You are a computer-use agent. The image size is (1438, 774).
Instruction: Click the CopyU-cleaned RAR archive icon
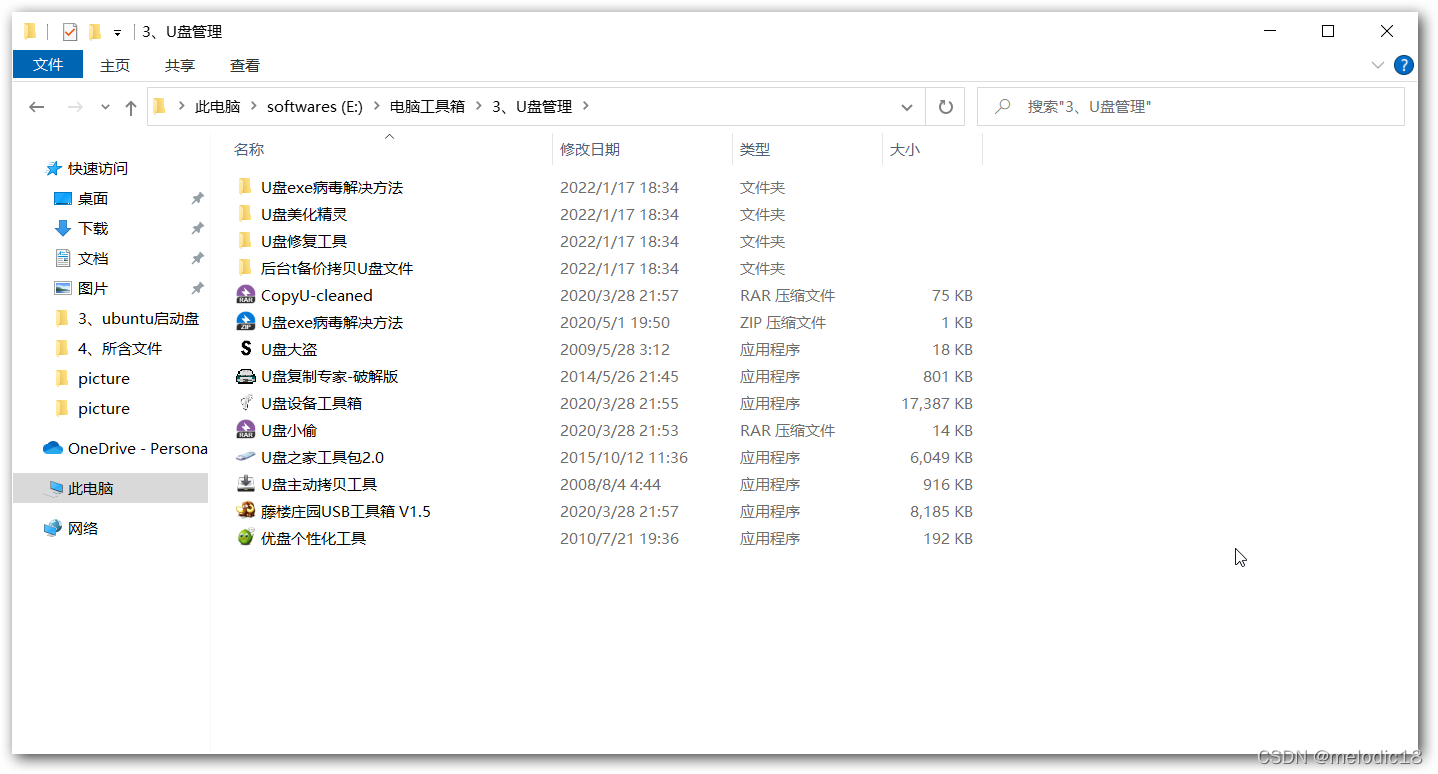tap(245, 295)
